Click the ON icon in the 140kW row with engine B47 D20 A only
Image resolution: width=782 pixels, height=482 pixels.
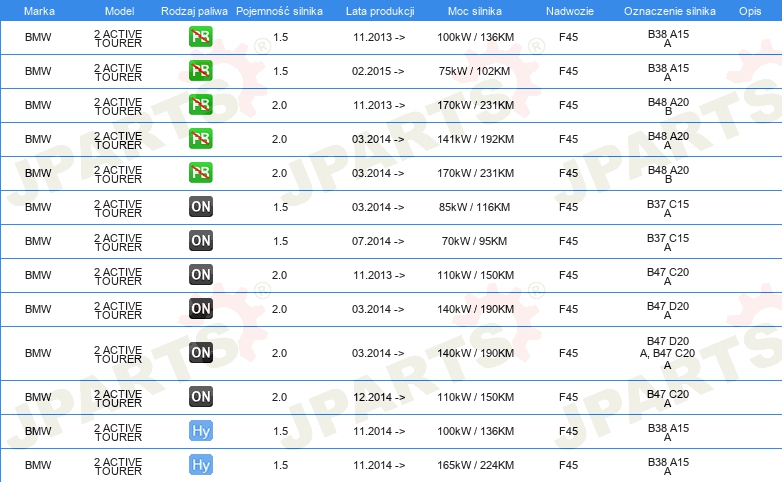pos(201,308)
